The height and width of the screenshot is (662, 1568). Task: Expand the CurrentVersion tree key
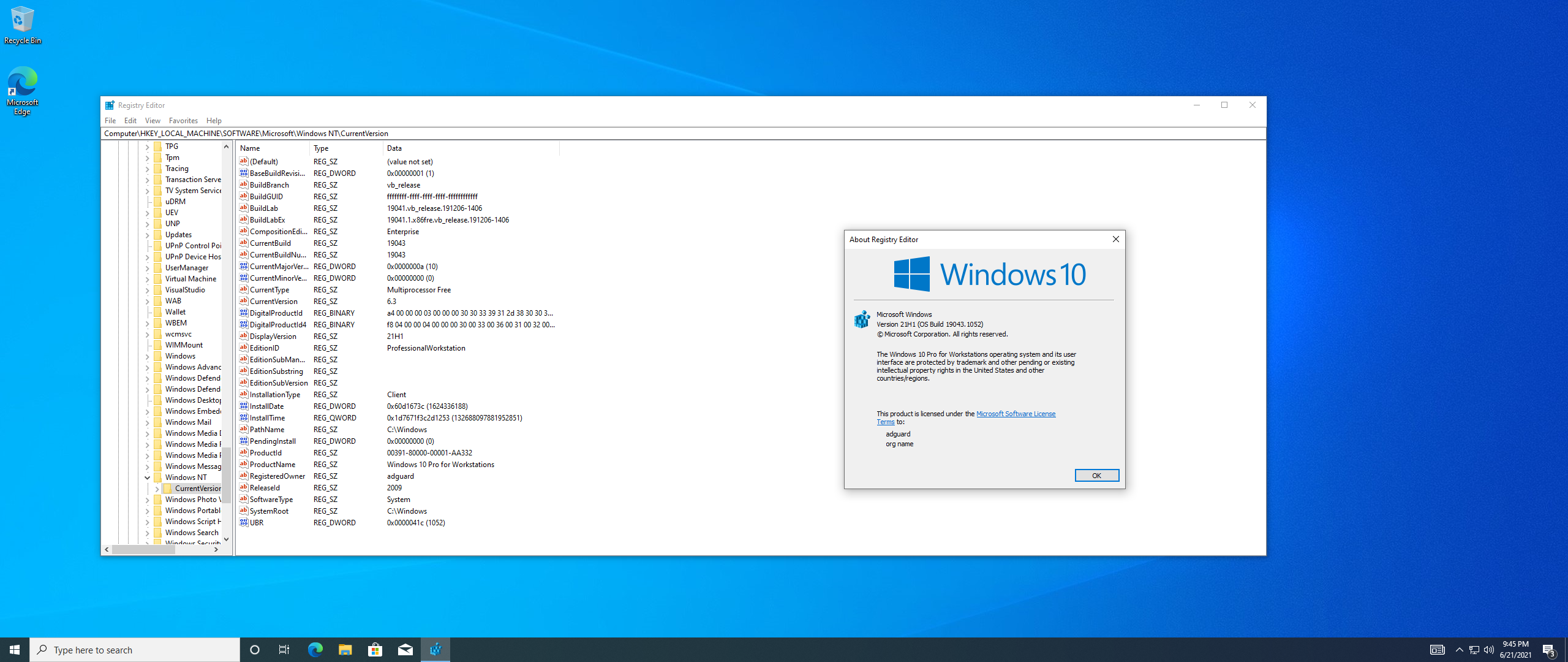click(157, 489)
